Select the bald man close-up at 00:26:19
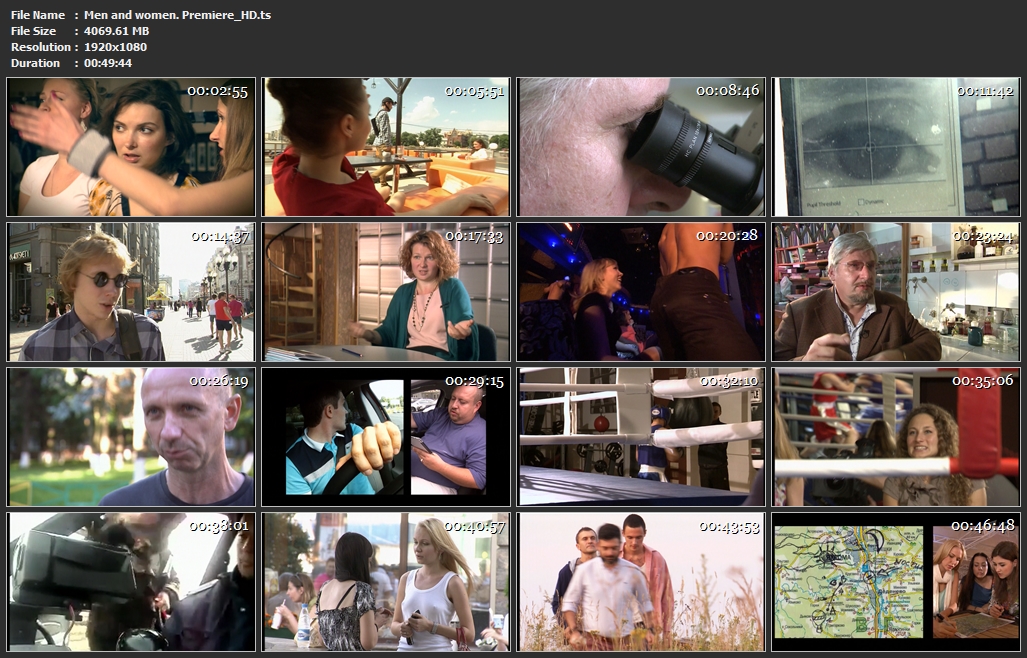This screenshot has height=658, width=1027. pyautogui.click(x=131, y=437)
